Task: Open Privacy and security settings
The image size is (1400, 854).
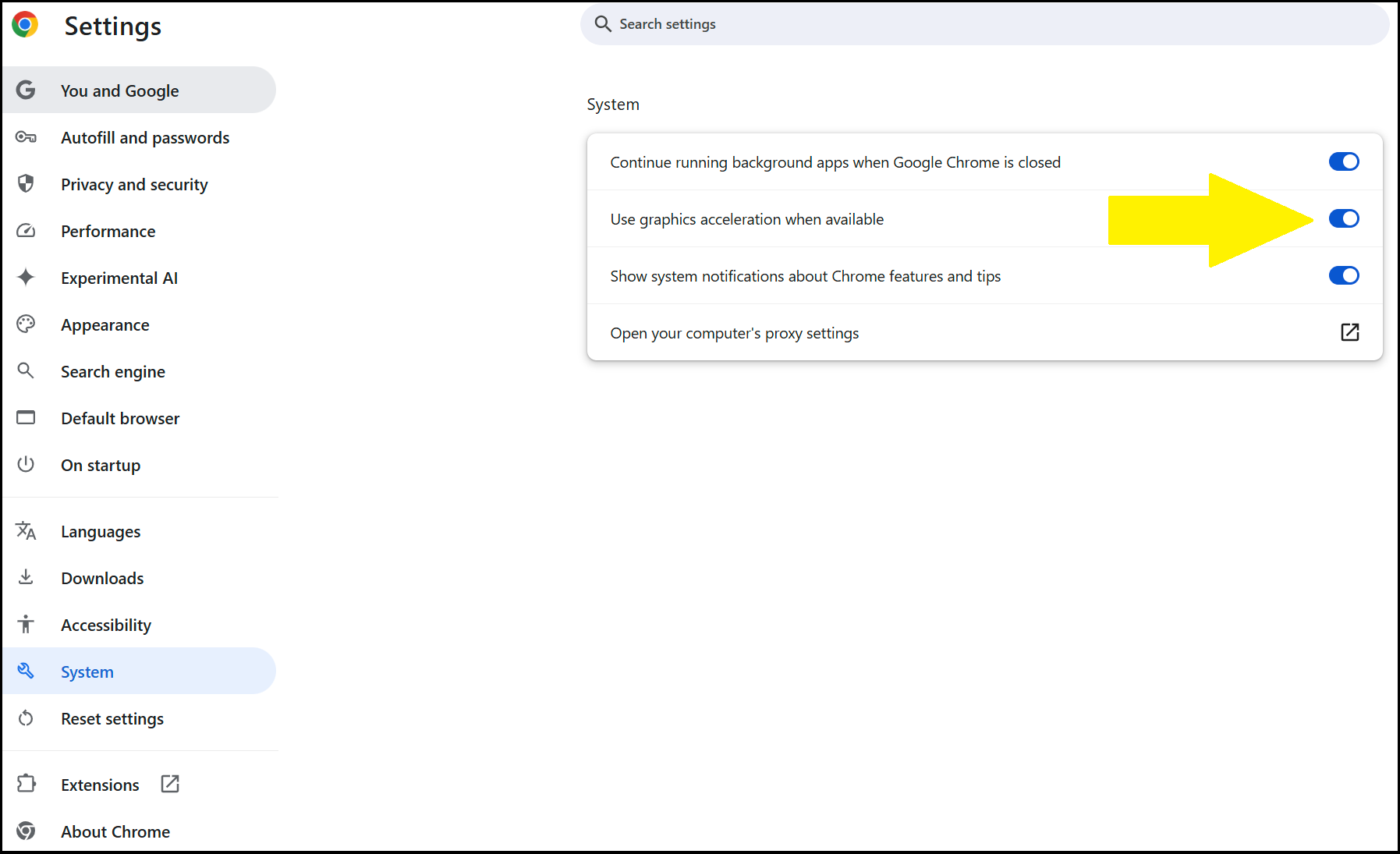Action: click(x=140, y=184)
